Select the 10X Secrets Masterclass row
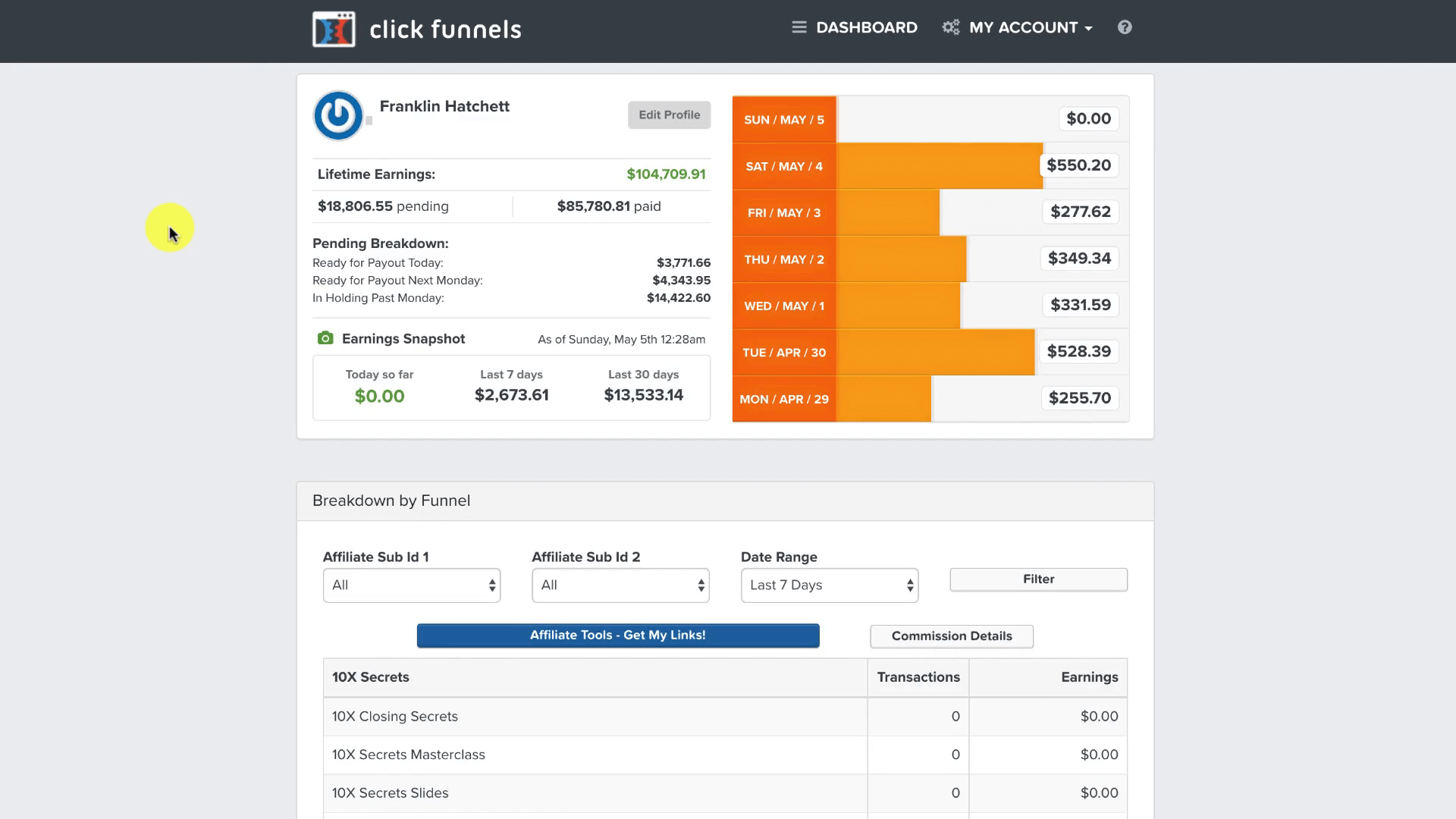The height and width of the screenshot is (819, 1456). [x=725, y=755]
